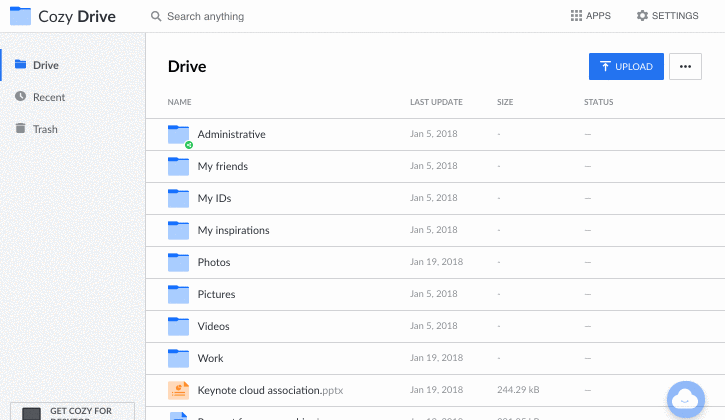Click the Keynote pptx file icon
Viewport: 725px width, 420px height.
point(178,390)
